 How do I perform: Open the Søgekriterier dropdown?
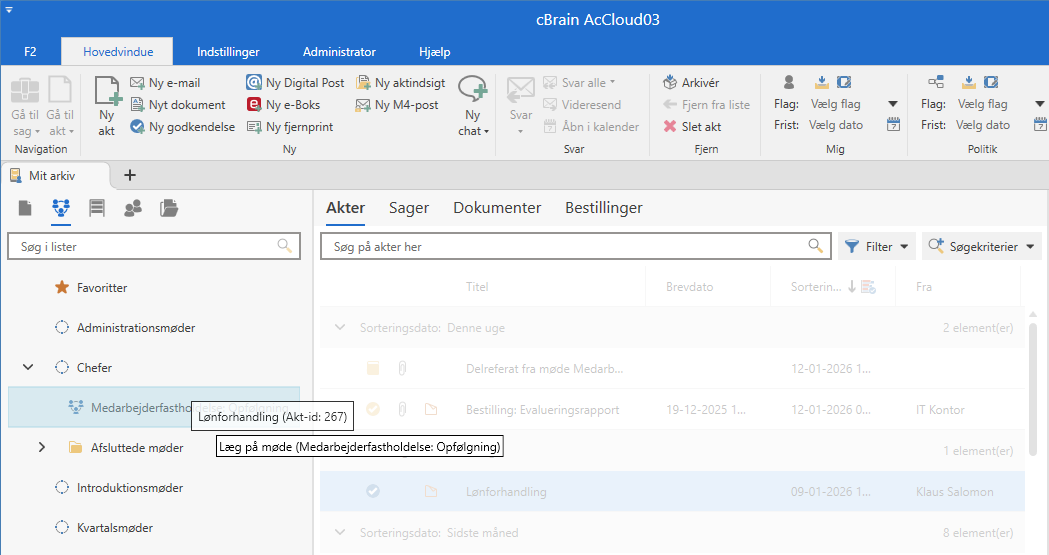click(x=980, y=247)
